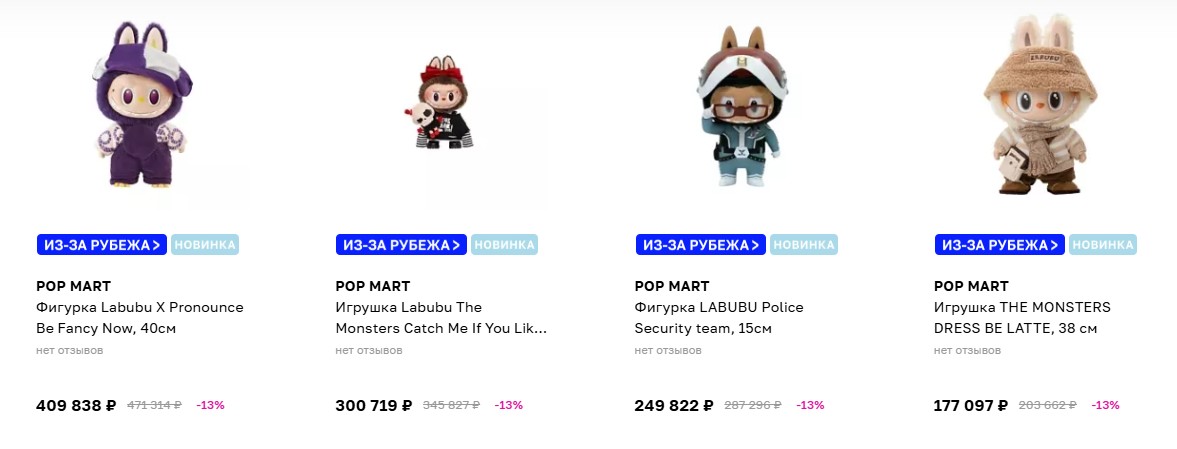The image size is (1177, 449).
Task: Open 'Игрушка THE MONSTERS DRESS BE LATTE' title
Action: (1022, 317)
